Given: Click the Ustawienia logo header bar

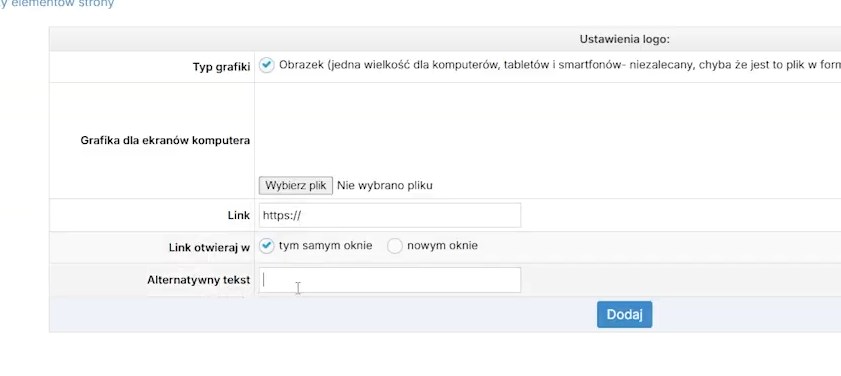Looking at the screenshot, I should [445, 39].
